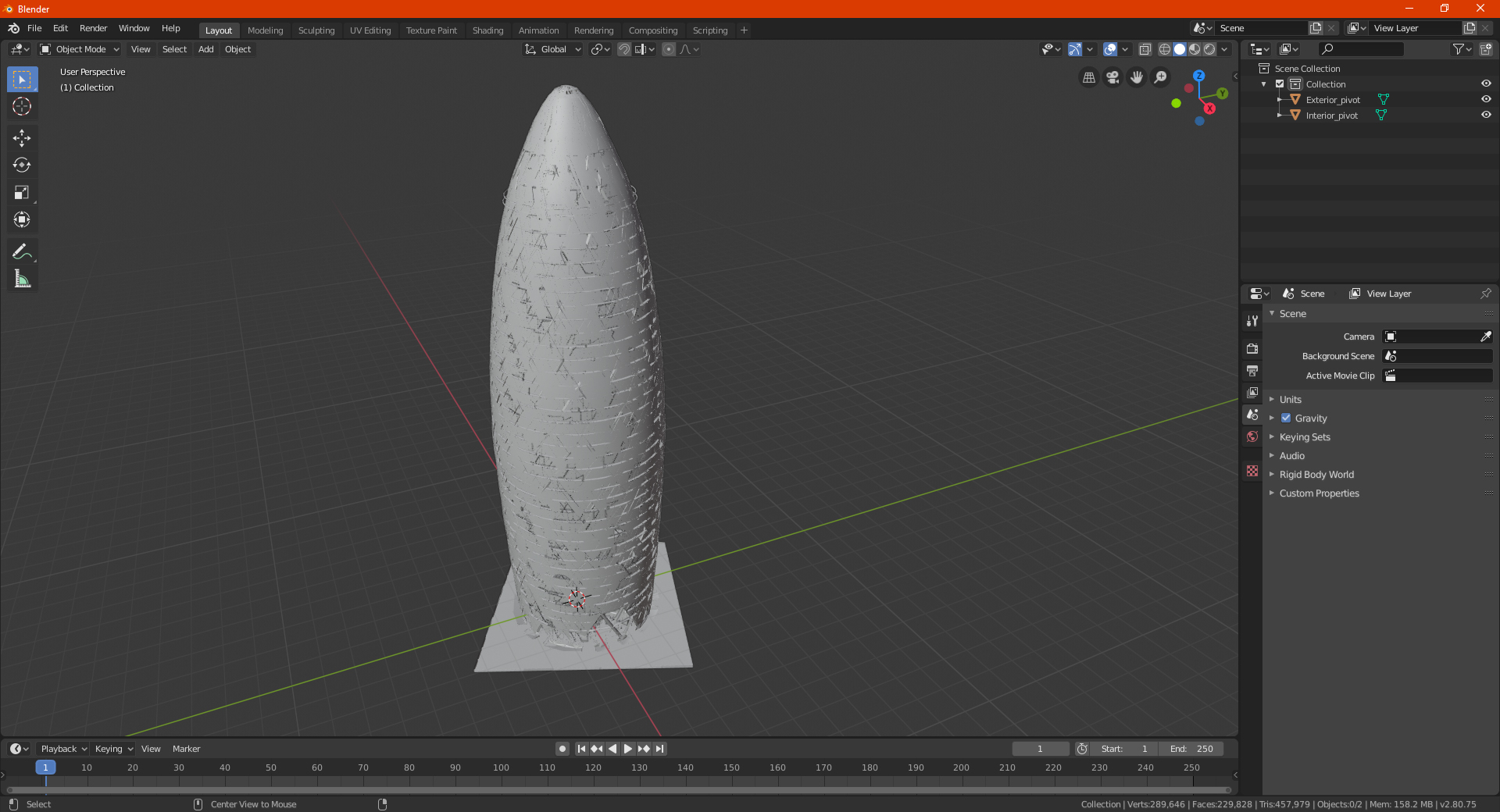1500x812 pixels.
Task: Toggle auto keying record button
Action: tap(562, 749)
